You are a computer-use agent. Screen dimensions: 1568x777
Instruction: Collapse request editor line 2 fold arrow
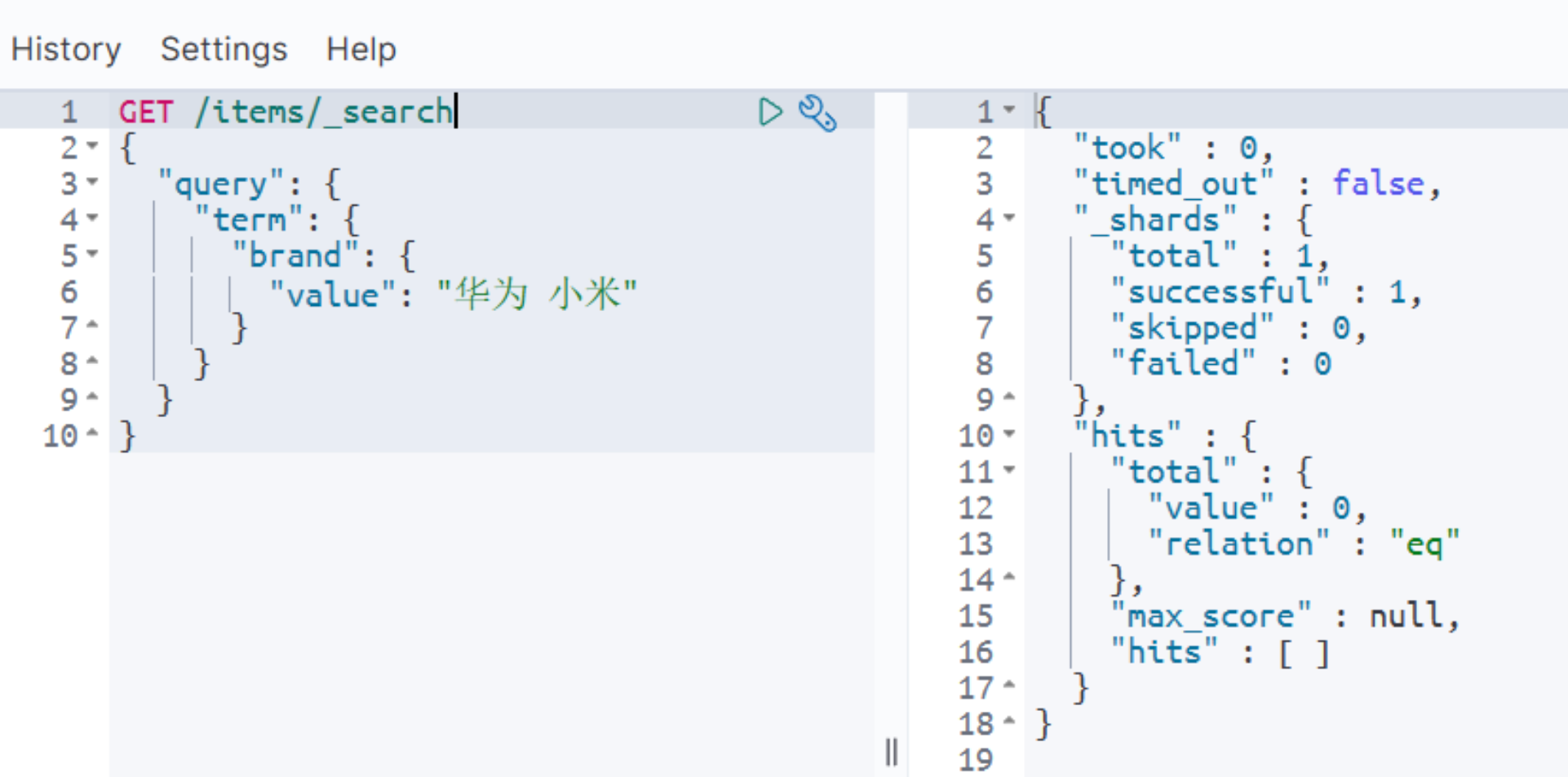(92, 146)
